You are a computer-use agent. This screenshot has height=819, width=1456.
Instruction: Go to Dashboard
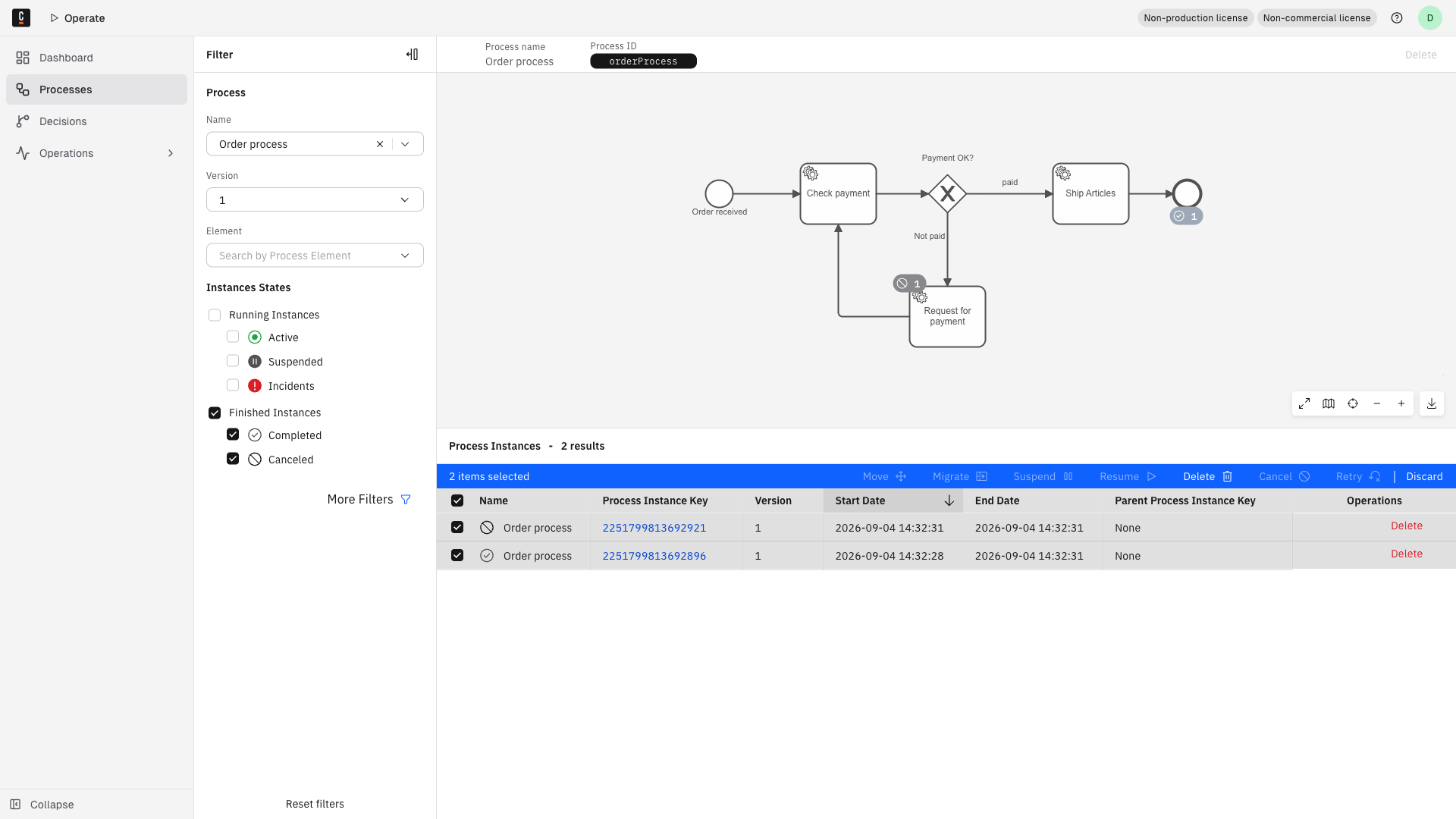[x=96, y=58]
